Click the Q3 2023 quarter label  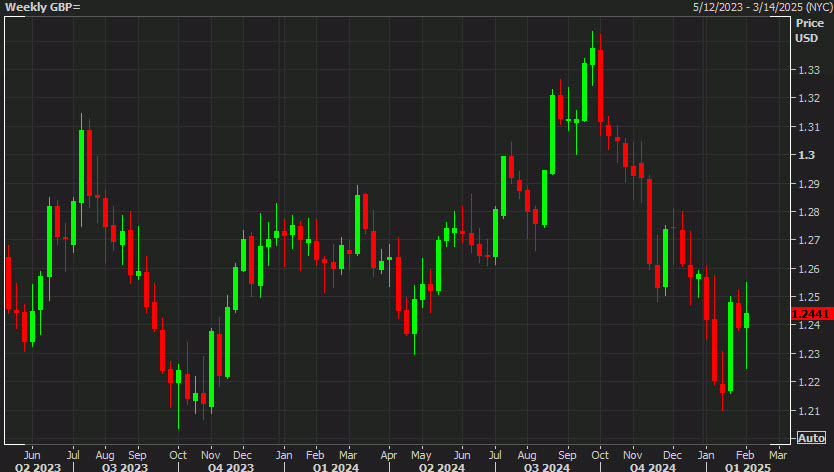[x=125, y=467]
